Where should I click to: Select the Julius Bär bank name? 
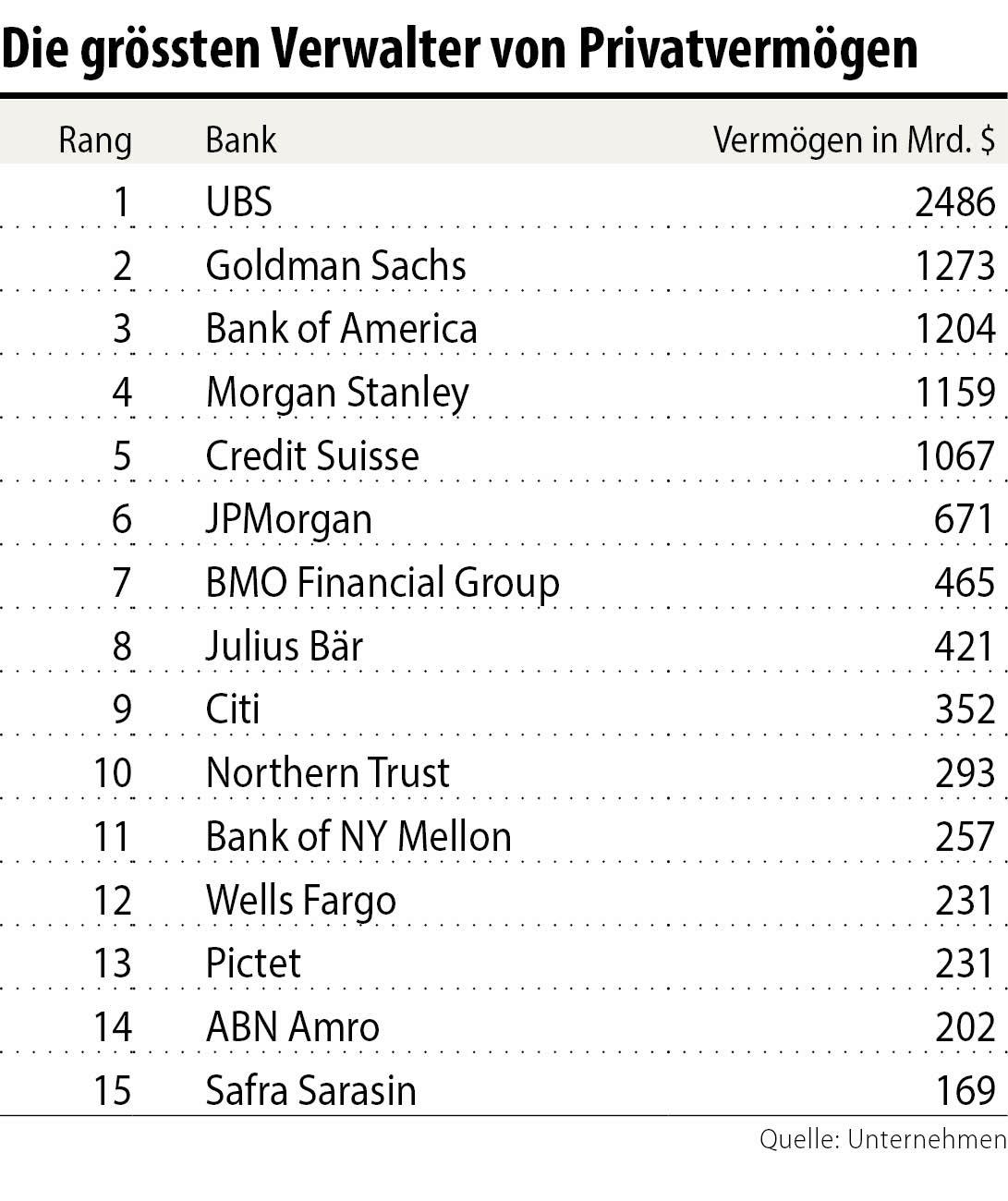click(284, 646)
